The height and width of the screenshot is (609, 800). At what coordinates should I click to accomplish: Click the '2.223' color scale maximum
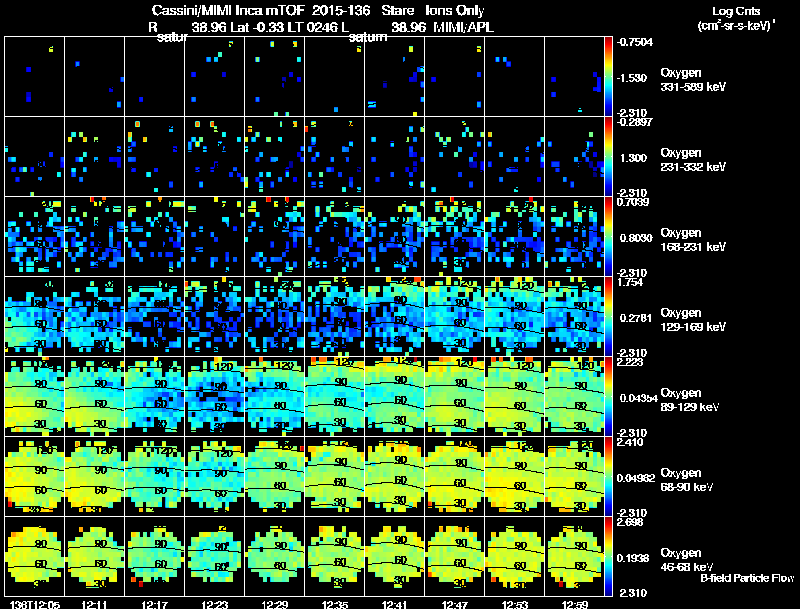point(630,362)
